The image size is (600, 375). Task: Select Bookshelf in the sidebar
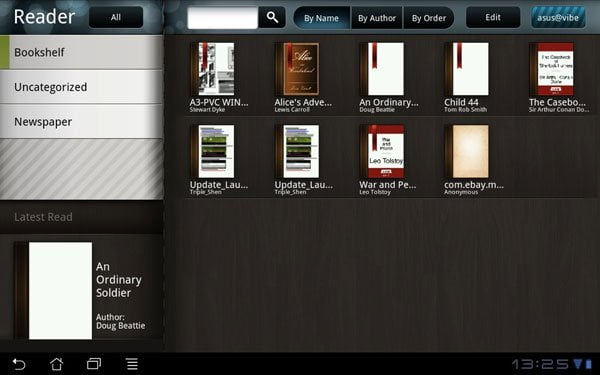coord(82,52)
